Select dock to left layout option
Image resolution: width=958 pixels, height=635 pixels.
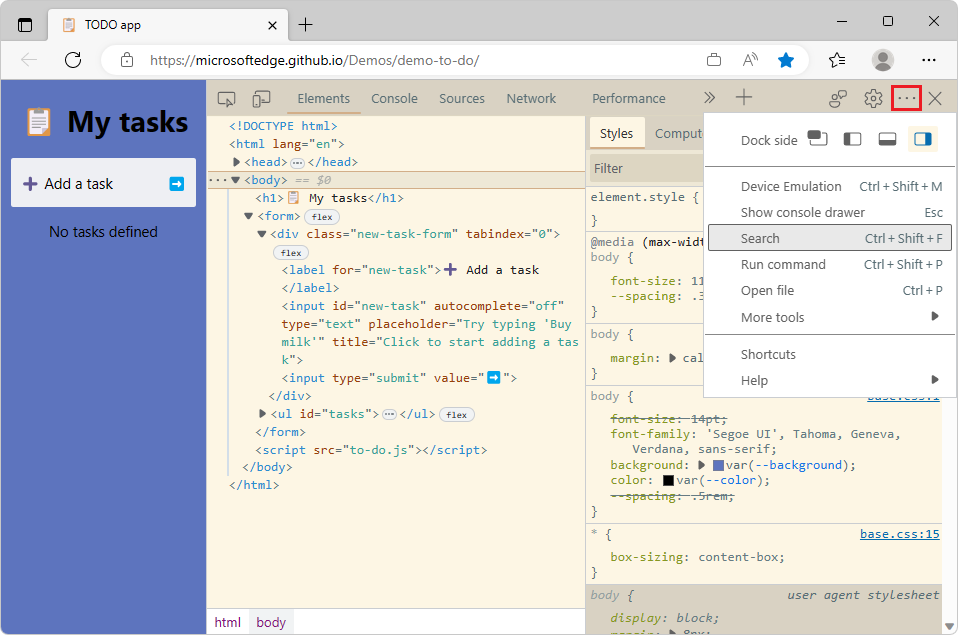tap(851, 140)
